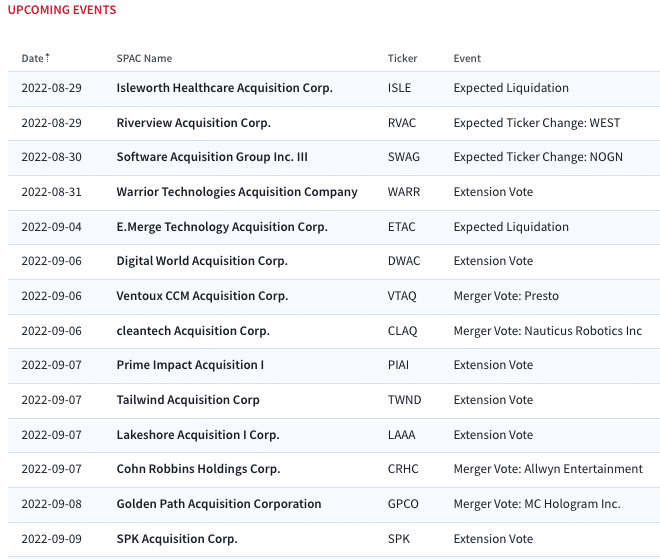Image resolution: width=660 pixels, height=559 pixels.
Task: Click event 'Merger Vote: Presto'
Action: [506, 296]
